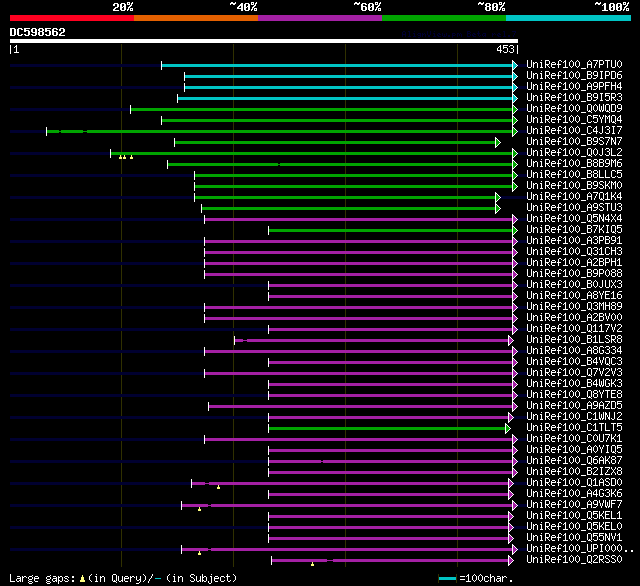The image size is (640, 586).
Task: Click the UniRef100_B7KIQ5 label
Action: coord(574,230)
